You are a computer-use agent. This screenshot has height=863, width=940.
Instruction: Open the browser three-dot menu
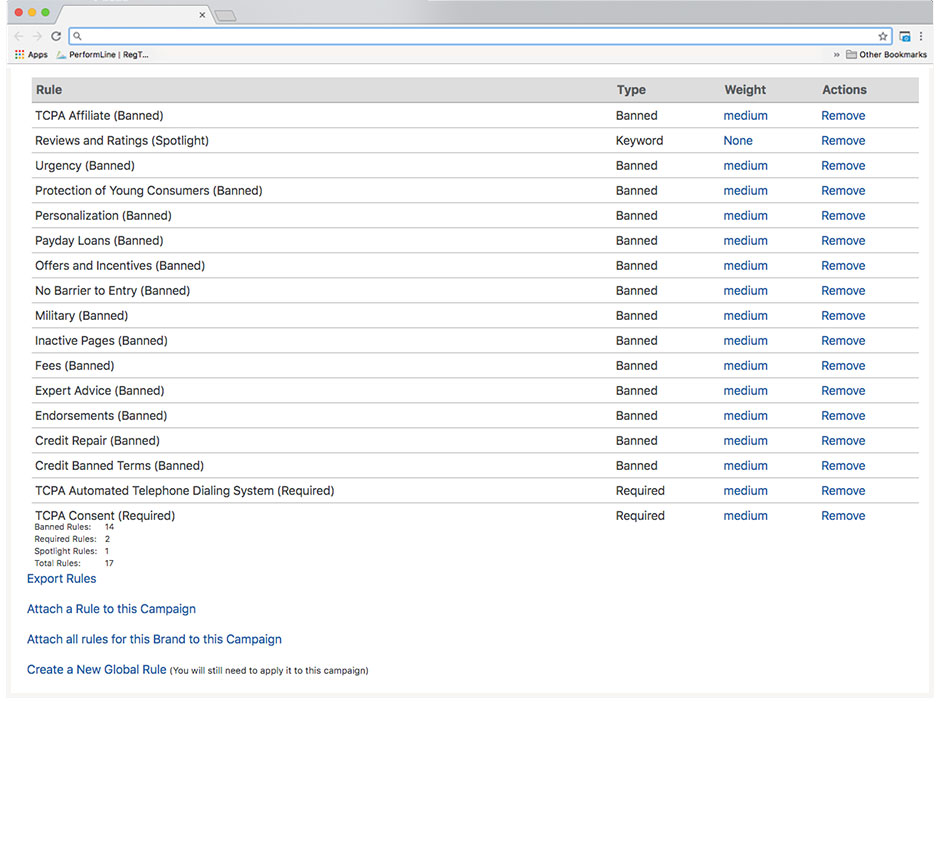click(x=921, y=36)
